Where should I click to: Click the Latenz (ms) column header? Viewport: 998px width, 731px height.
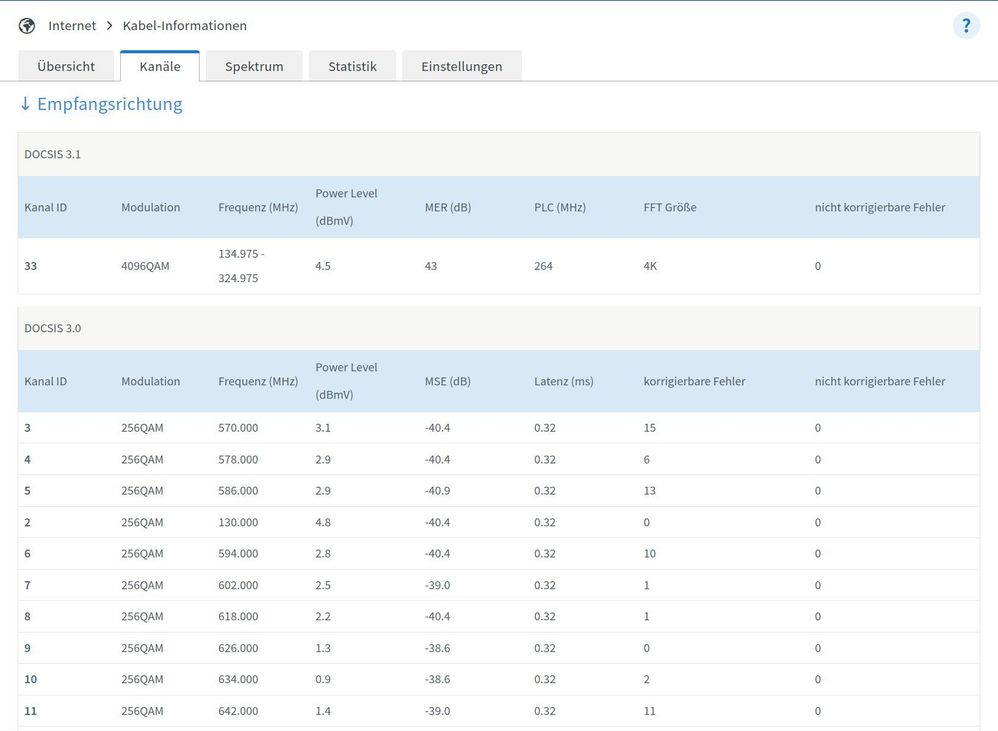(563, 381)
